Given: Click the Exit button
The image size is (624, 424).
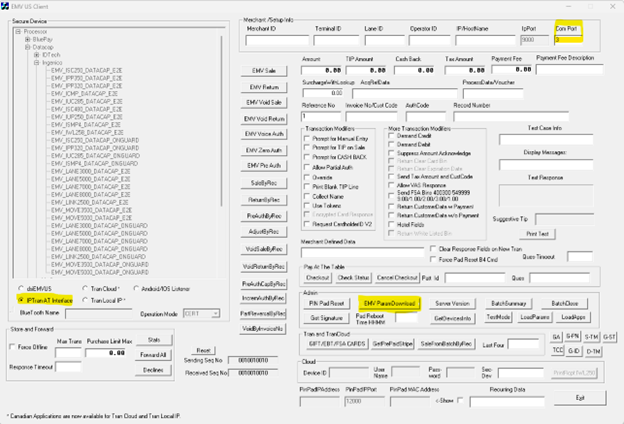Looking at the screenshot, I should coord(580,398).
